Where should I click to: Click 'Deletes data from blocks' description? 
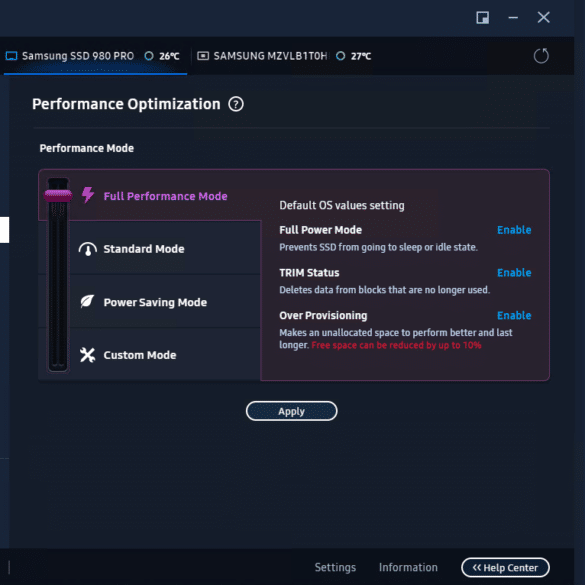pos(384,290)
